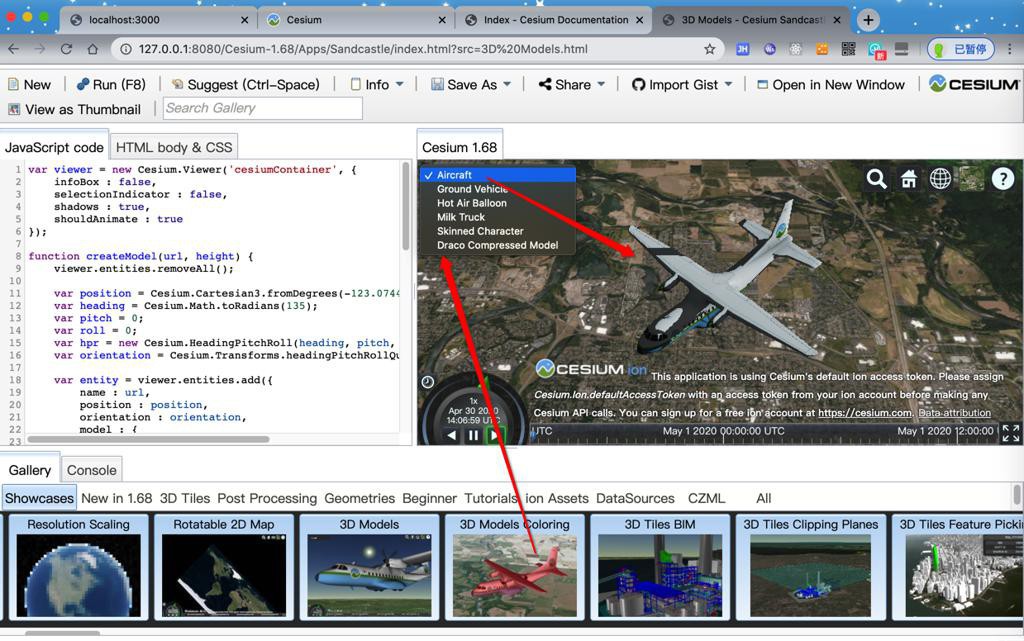Choose Skinned Character model option
The width and height of the screenshot is (1024, 641).
[x=498, y=231]
